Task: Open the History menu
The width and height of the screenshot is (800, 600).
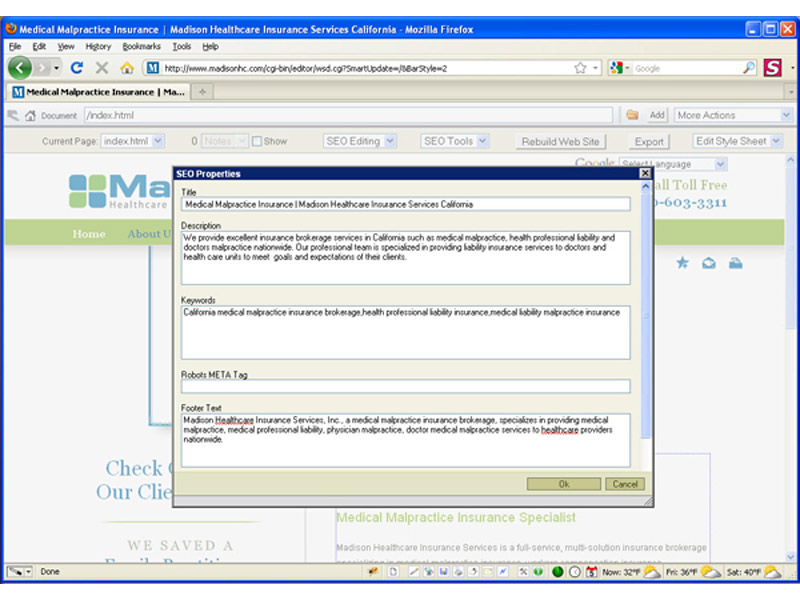Action: point(98,46)
